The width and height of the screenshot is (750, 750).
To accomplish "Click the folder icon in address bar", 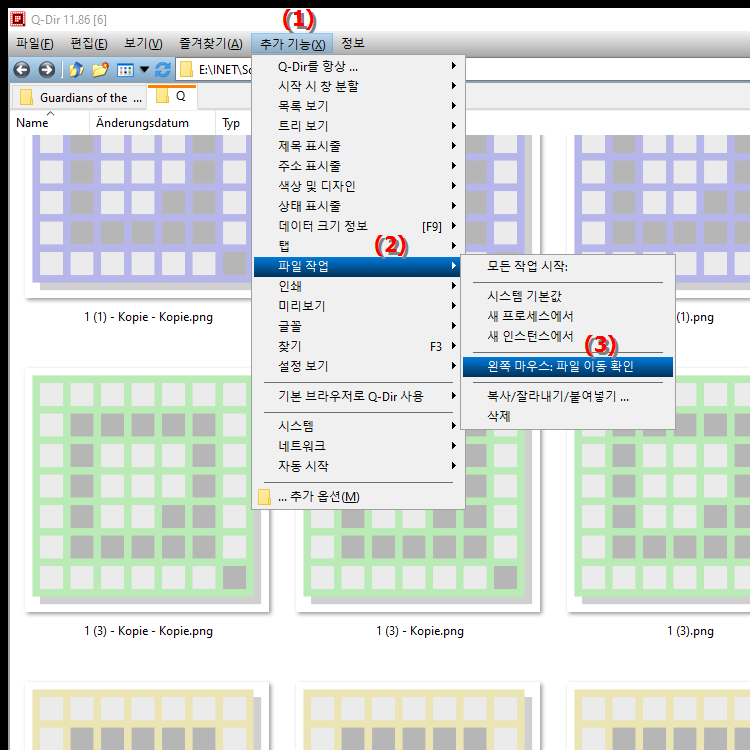I will coord(186,70).
